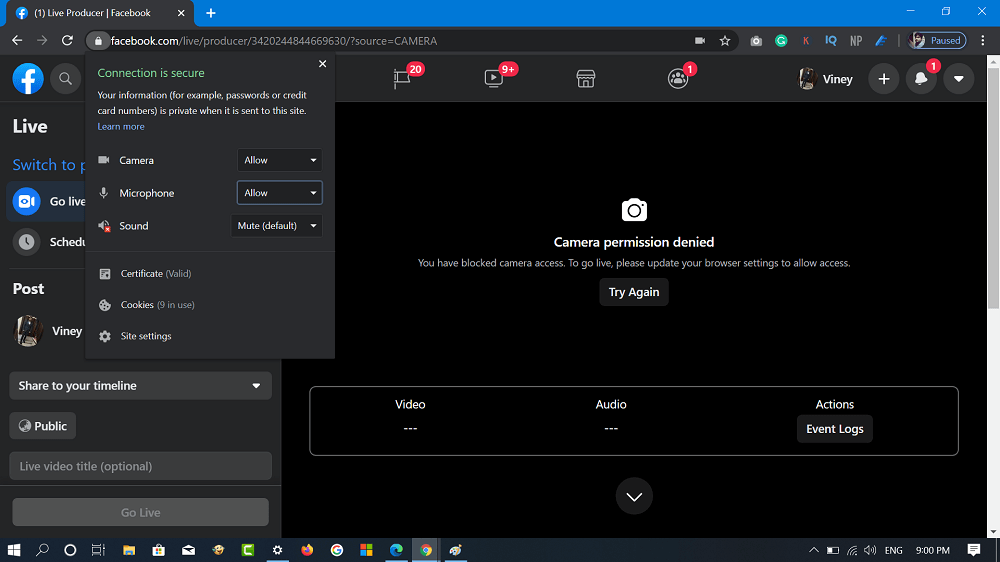Open notifications bell icon
Screen dimensions: 1000x562
tap(921, 78)
